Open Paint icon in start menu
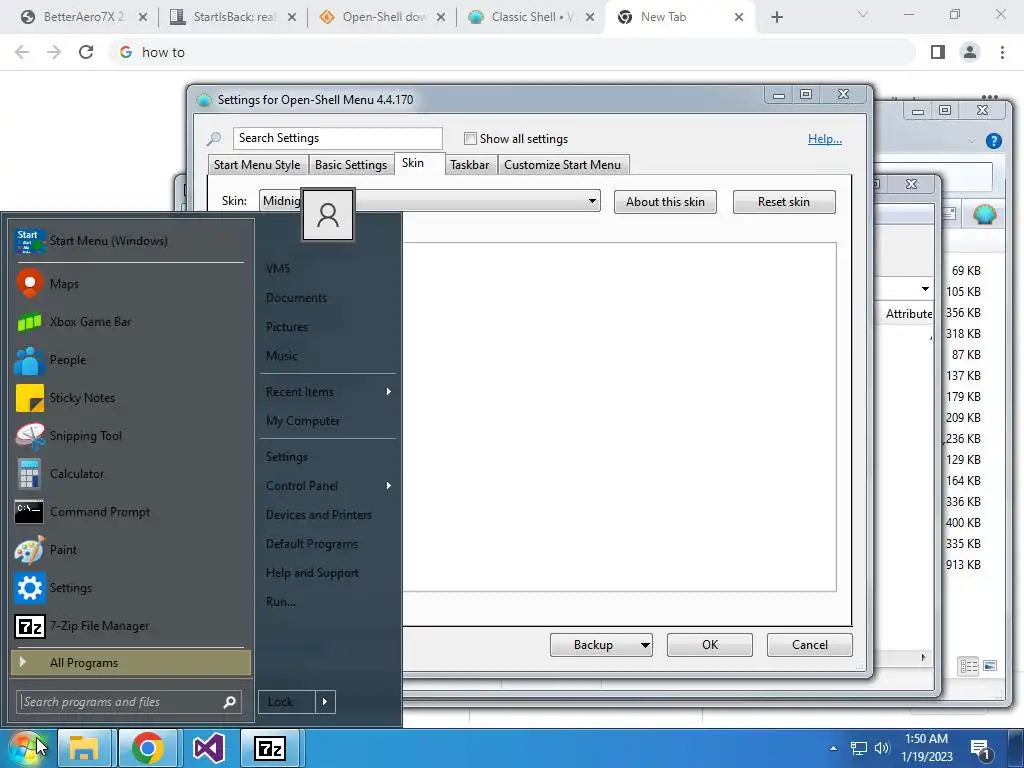The height and width of the screenshot is (768, 1024). [x=29, y=550]
